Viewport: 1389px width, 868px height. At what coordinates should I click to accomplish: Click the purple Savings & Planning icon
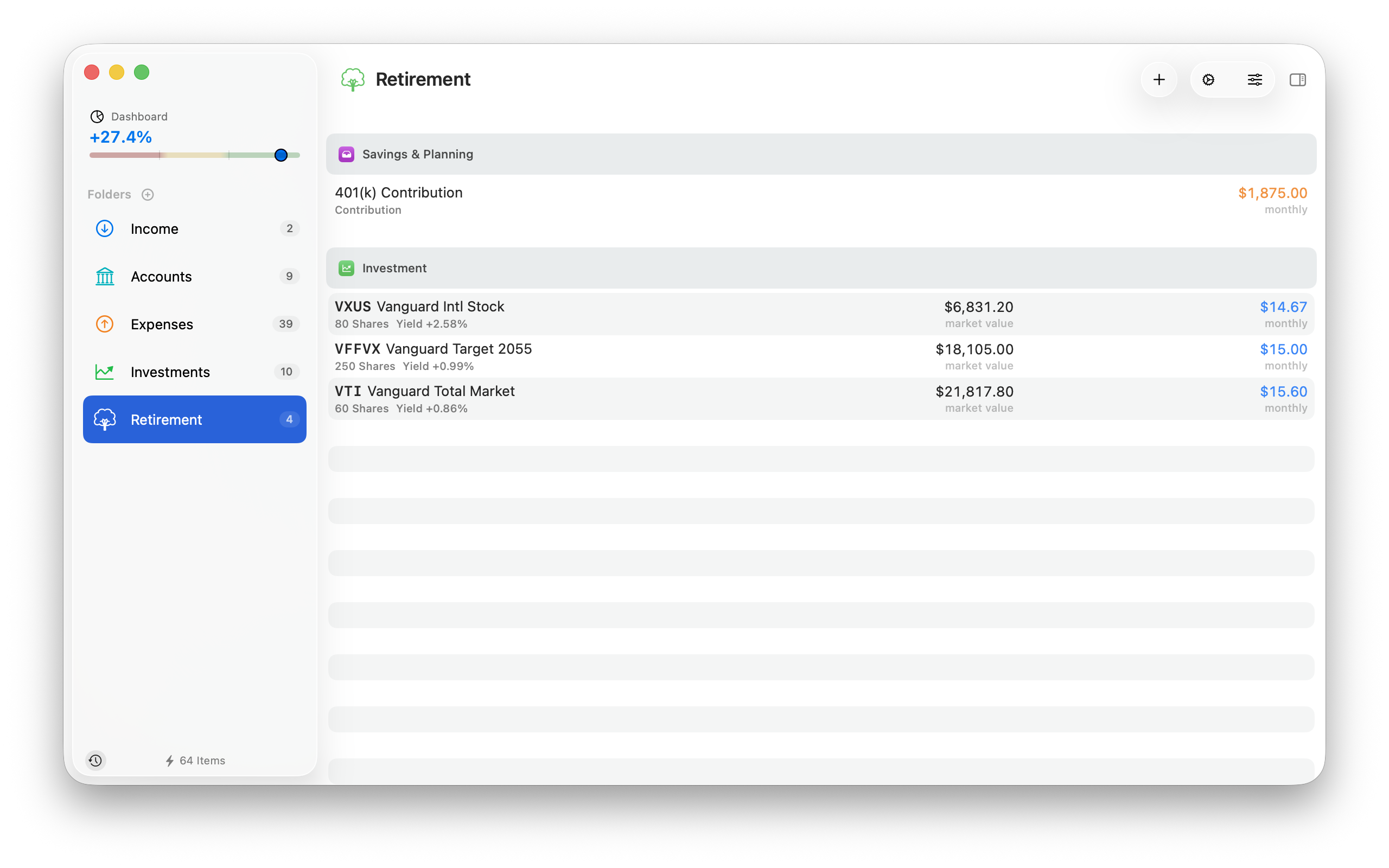point(346,154)
